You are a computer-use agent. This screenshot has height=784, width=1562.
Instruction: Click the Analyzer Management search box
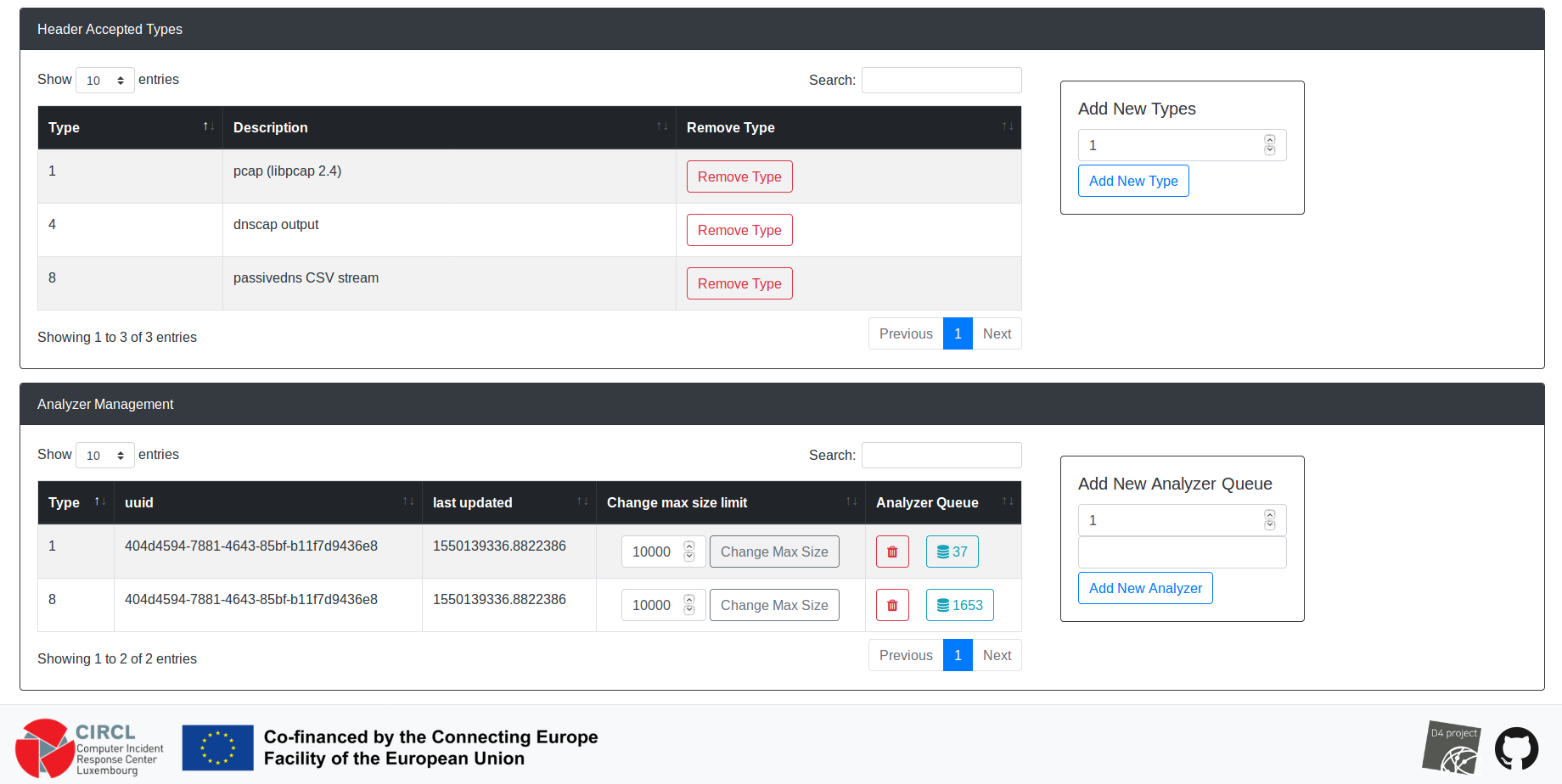[941, 456]
